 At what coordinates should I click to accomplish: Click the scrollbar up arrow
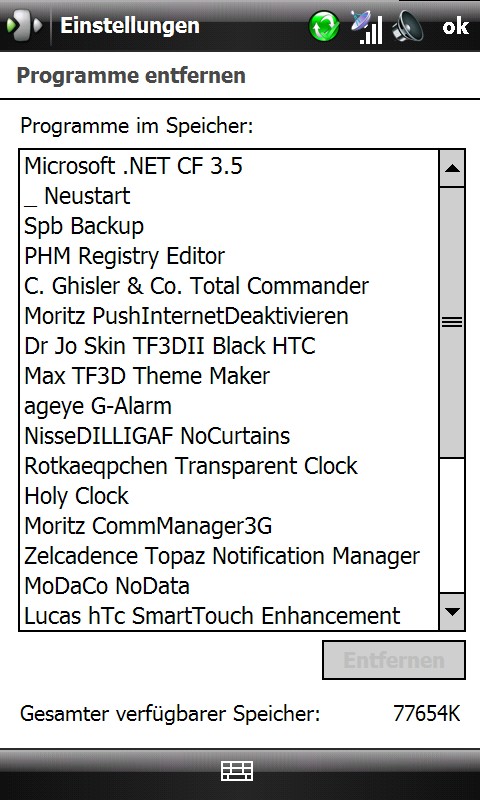(452, 168)
